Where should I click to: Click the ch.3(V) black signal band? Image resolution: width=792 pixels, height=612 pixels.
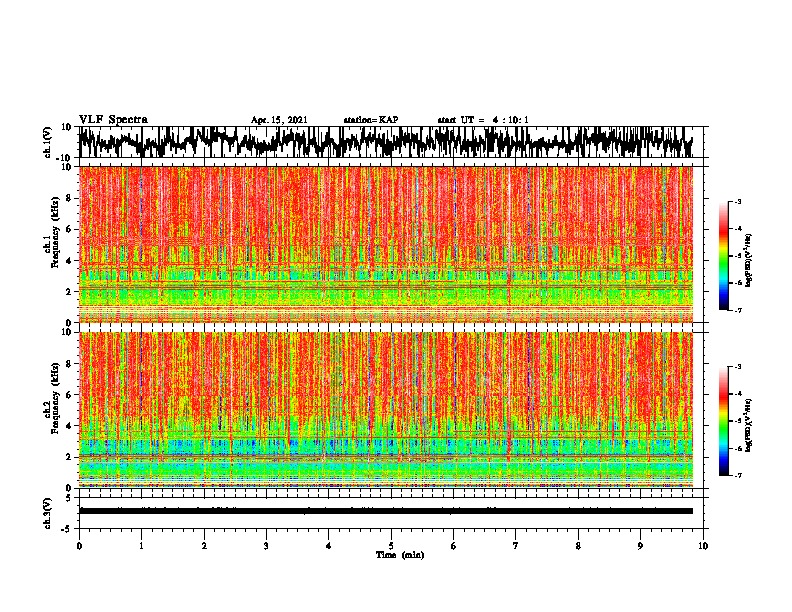pos(385,511)
